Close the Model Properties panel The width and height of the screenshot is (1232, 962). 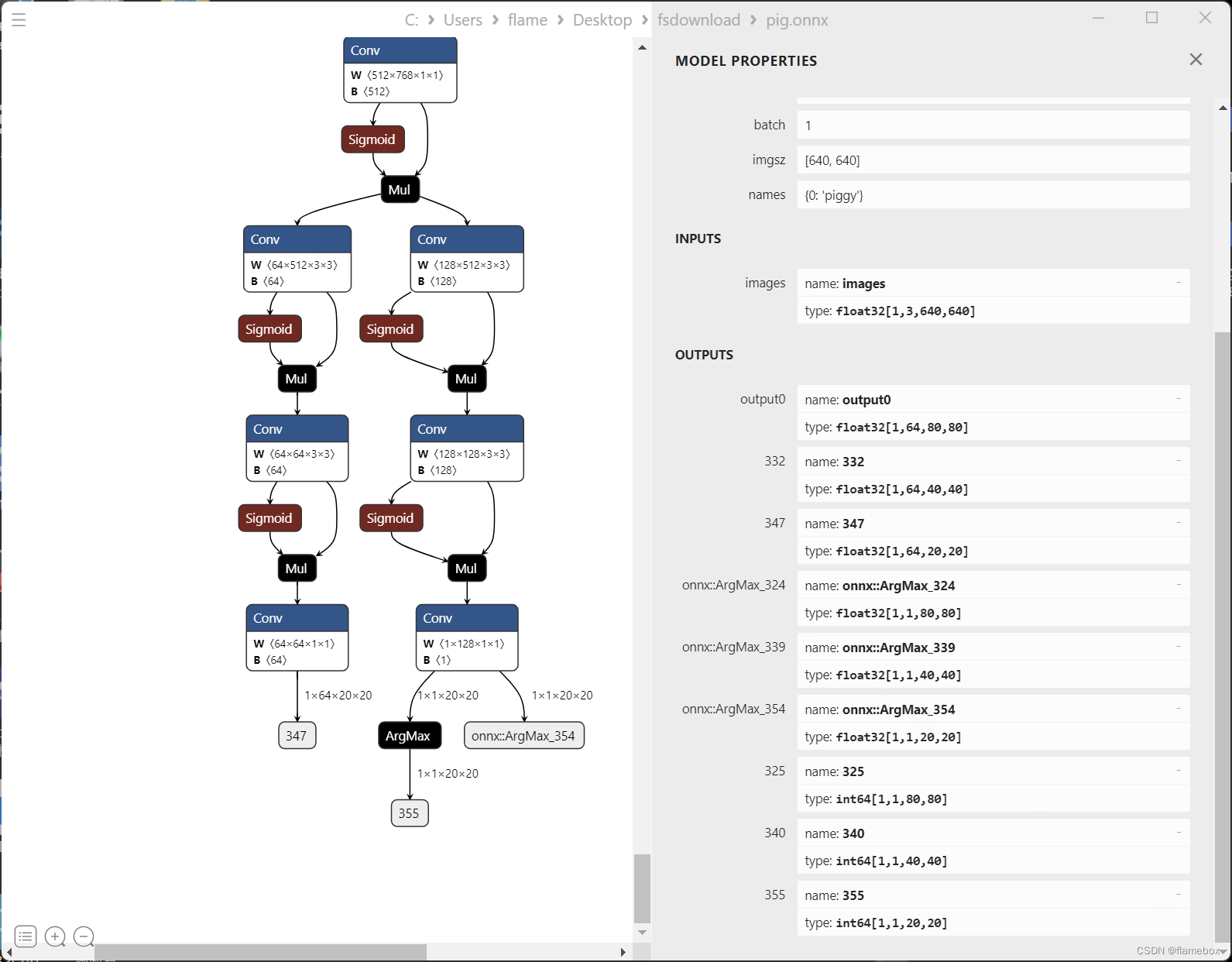point(1196,60)
